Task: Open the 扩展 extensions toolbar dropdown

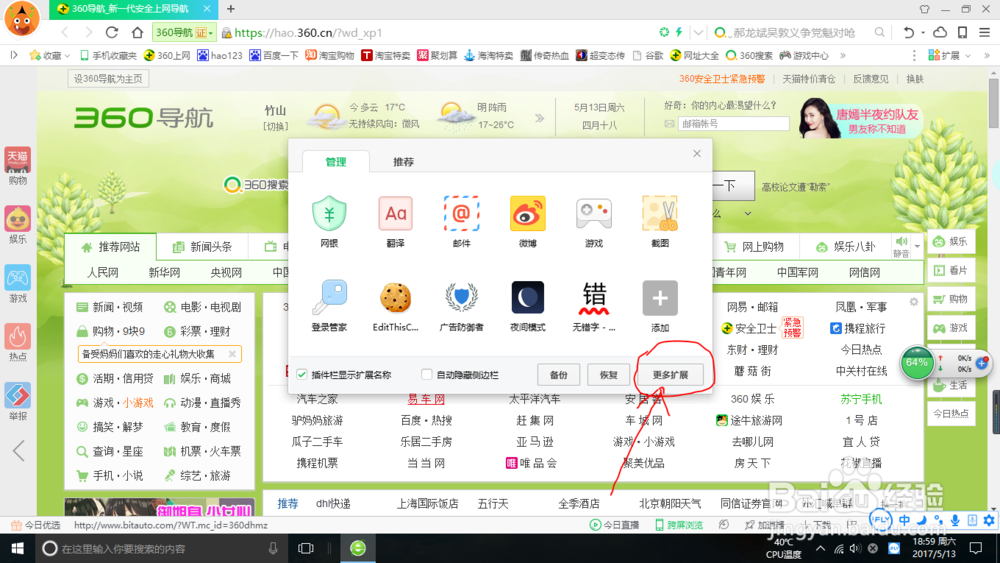Action: (x=950, y=55)
